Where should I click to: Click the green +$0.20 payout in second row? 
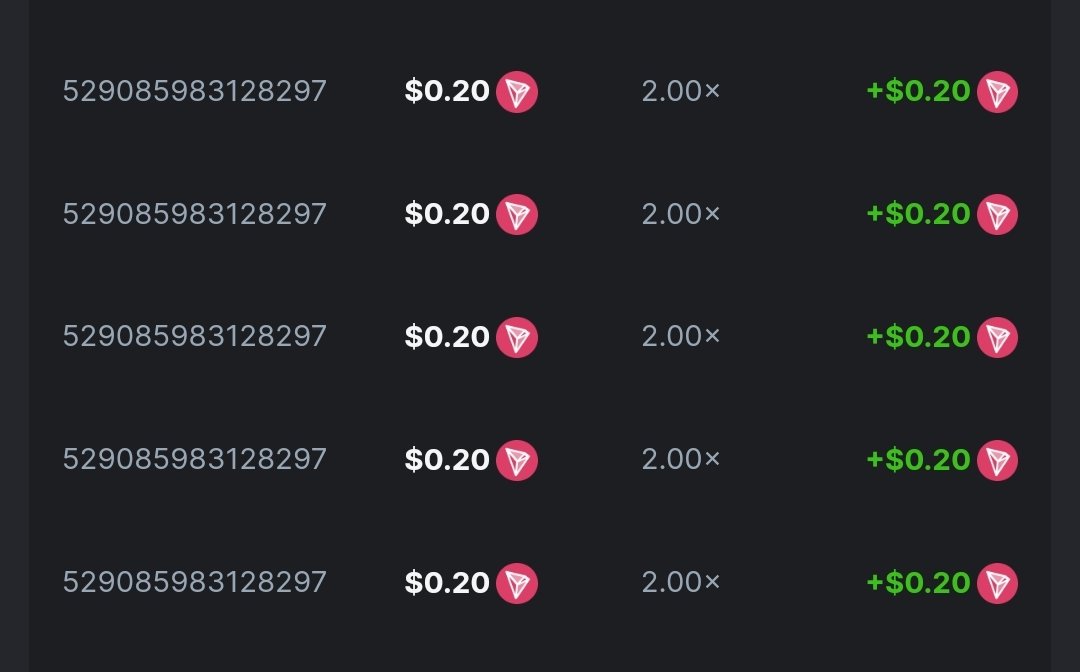(x=918, y=214)
